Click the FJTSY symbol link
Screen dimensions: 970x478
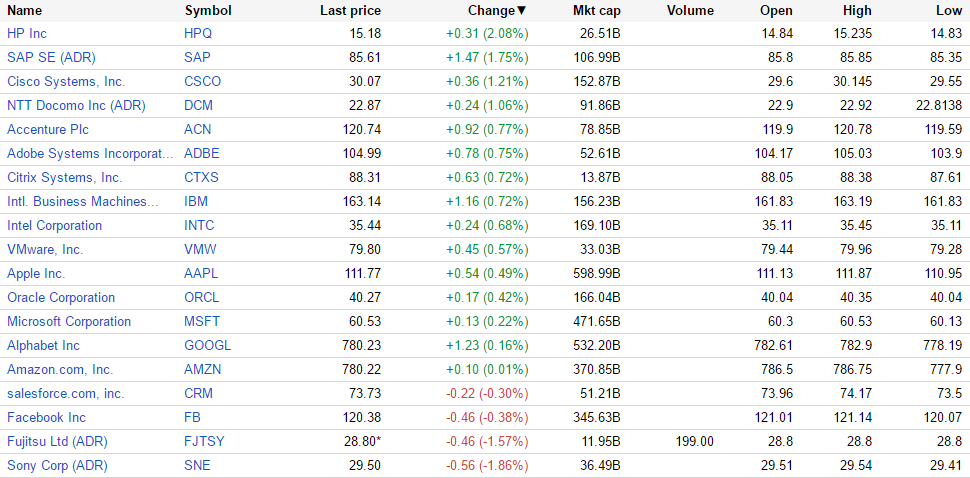coord(204,441)
